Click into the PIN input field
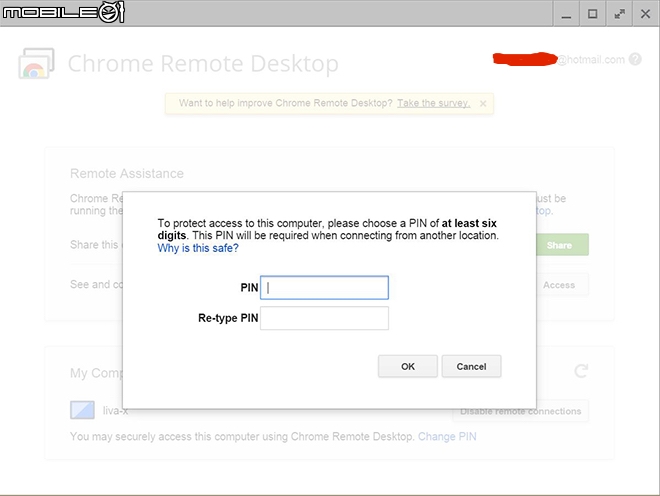Viewport: 660px width, 496px height. coord(324,288)
